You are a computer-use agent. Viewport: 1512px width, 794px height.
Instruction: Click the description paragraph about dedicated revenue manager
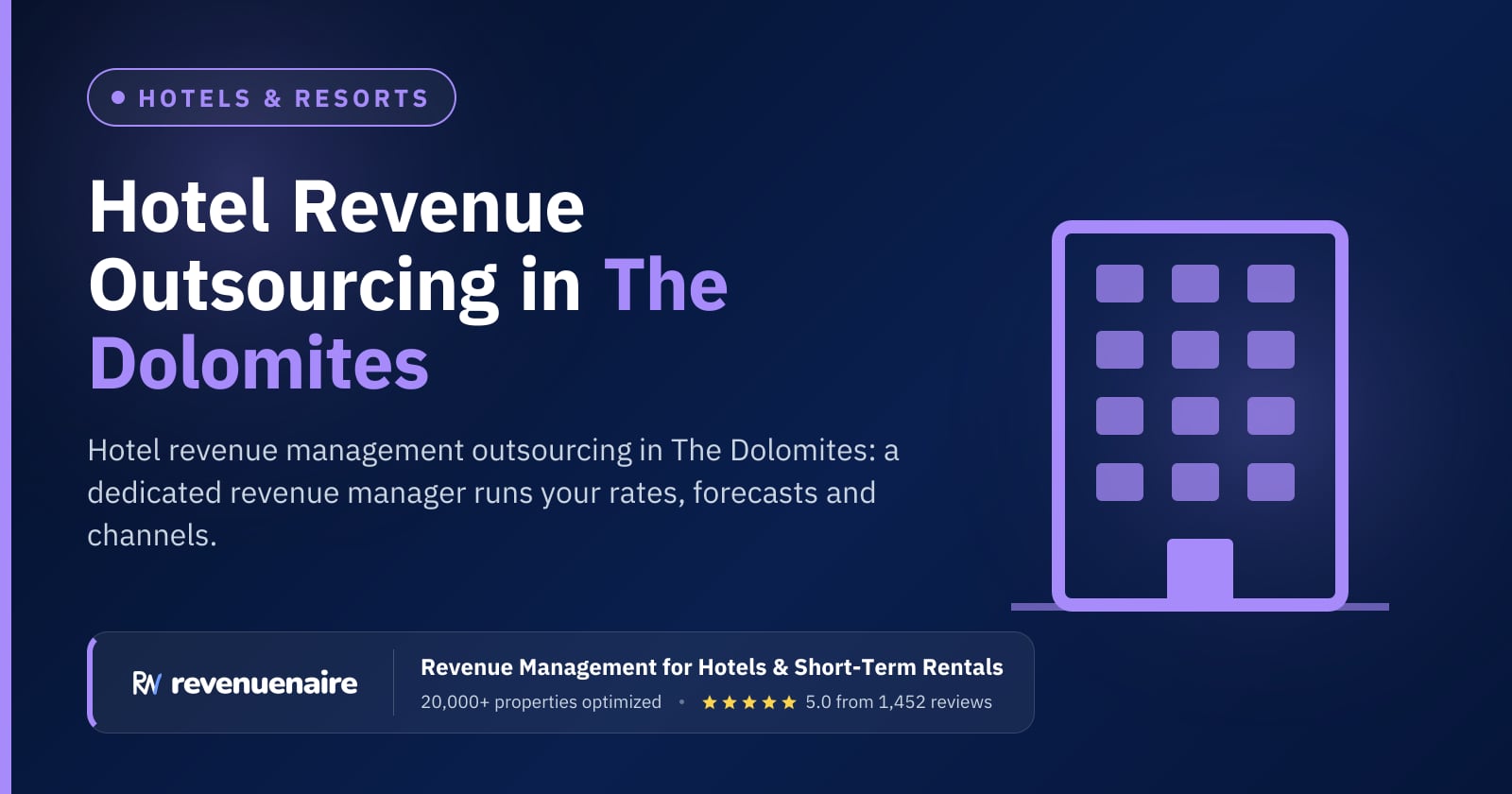[493, 492]
